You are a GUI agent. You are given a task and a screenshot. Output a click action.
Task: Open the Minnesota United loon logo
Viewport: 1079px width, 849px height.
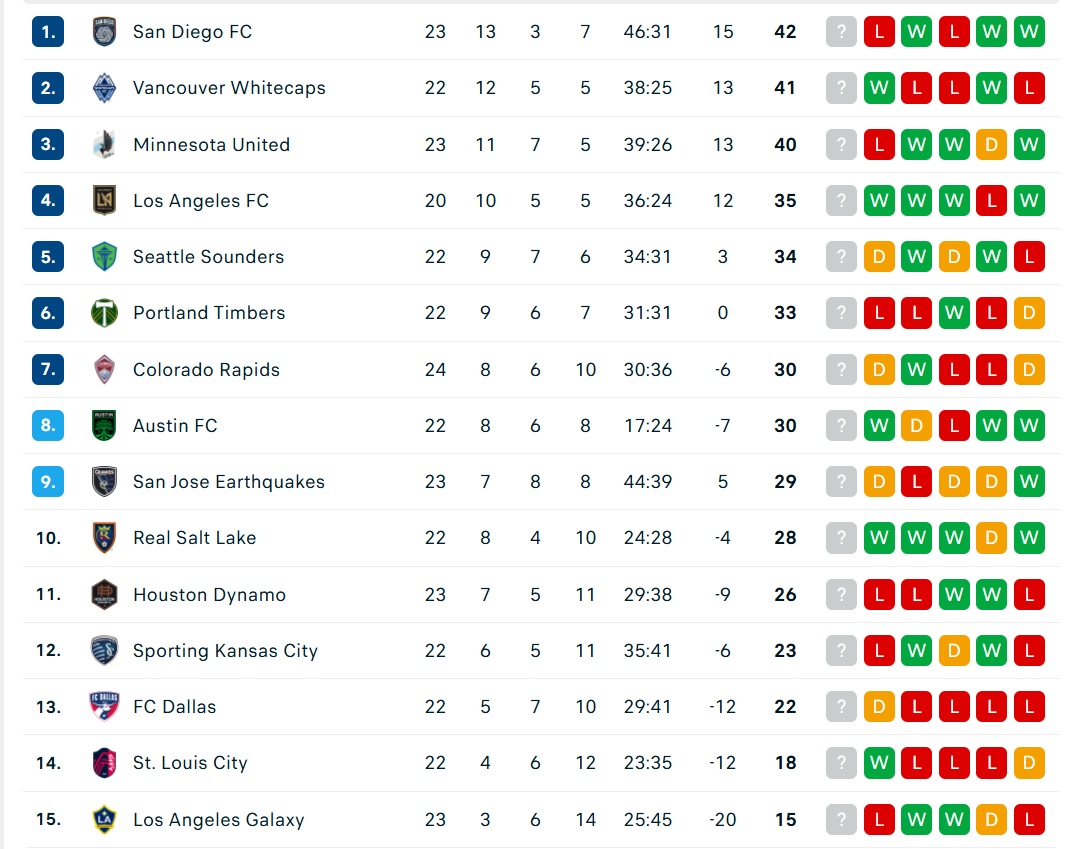coord(105,144)
